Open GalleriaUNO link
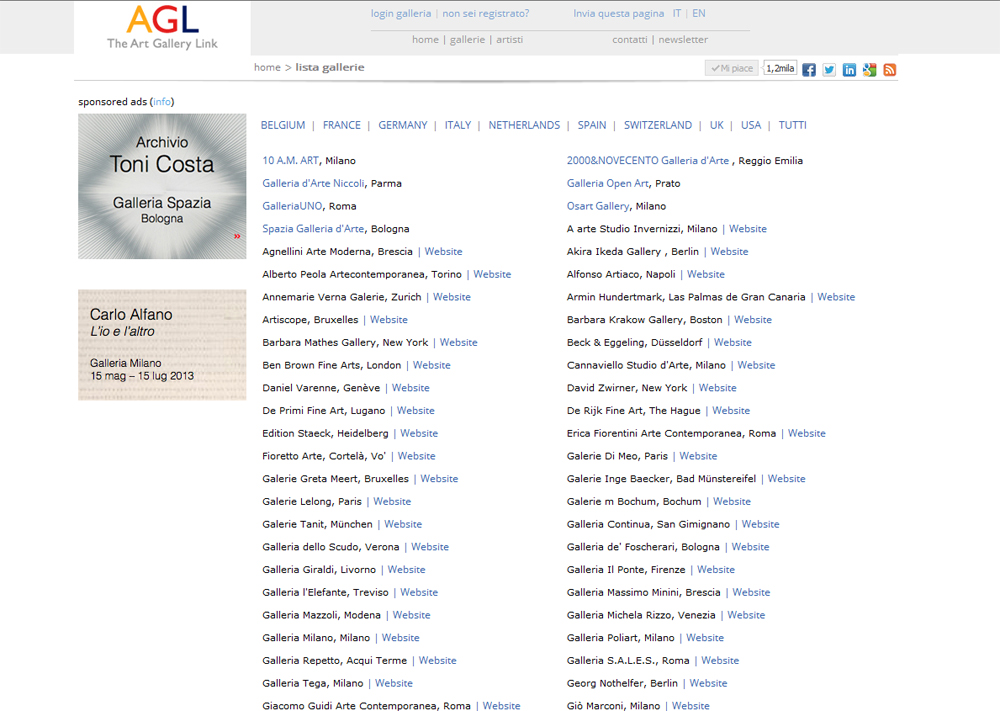The width and height of the screenshot is (1000, 711). (x=292, y=207)
